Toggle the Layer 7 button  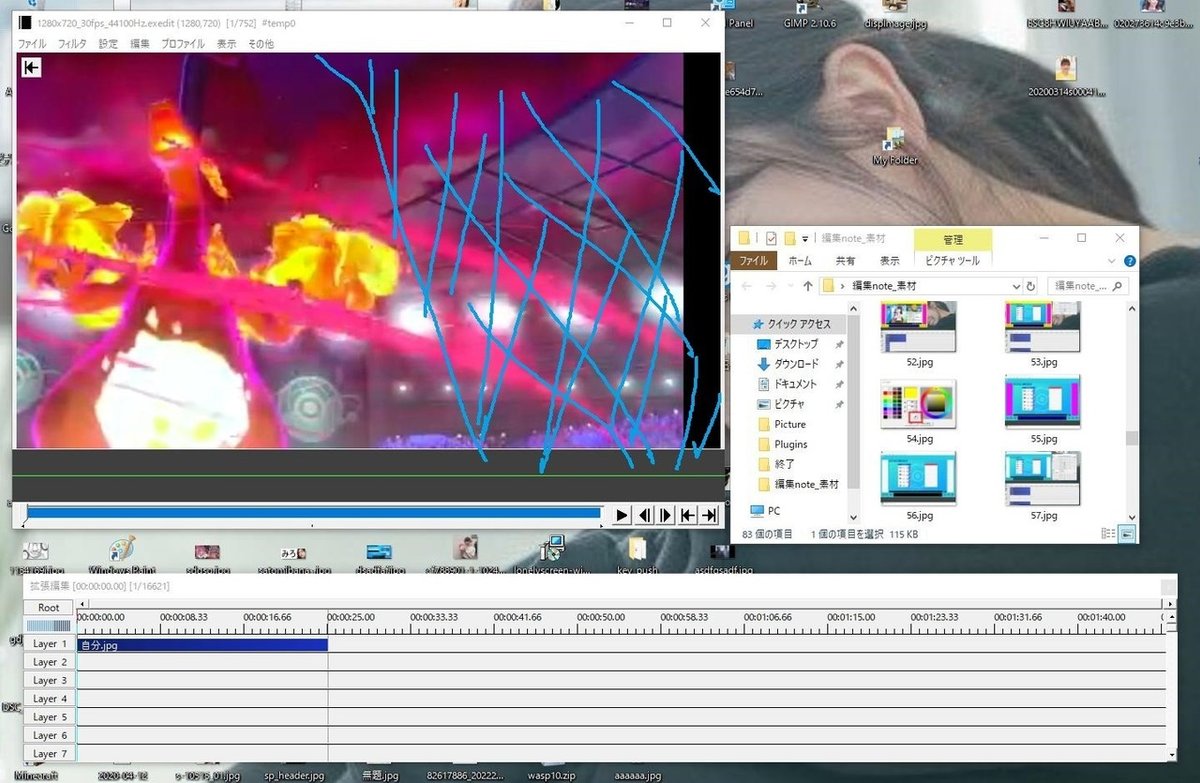click(49, 753)
